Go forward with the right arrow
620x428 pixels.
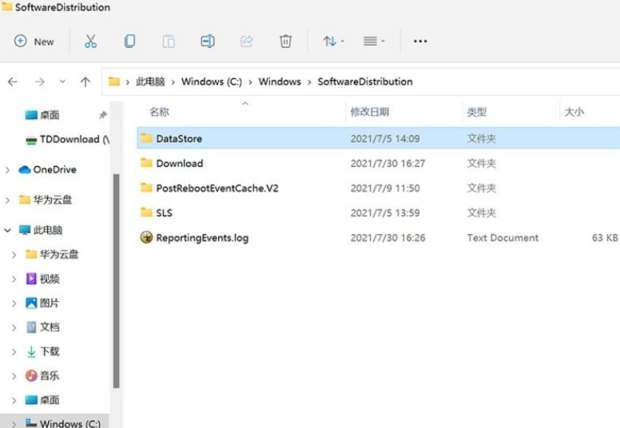[40, 82]
